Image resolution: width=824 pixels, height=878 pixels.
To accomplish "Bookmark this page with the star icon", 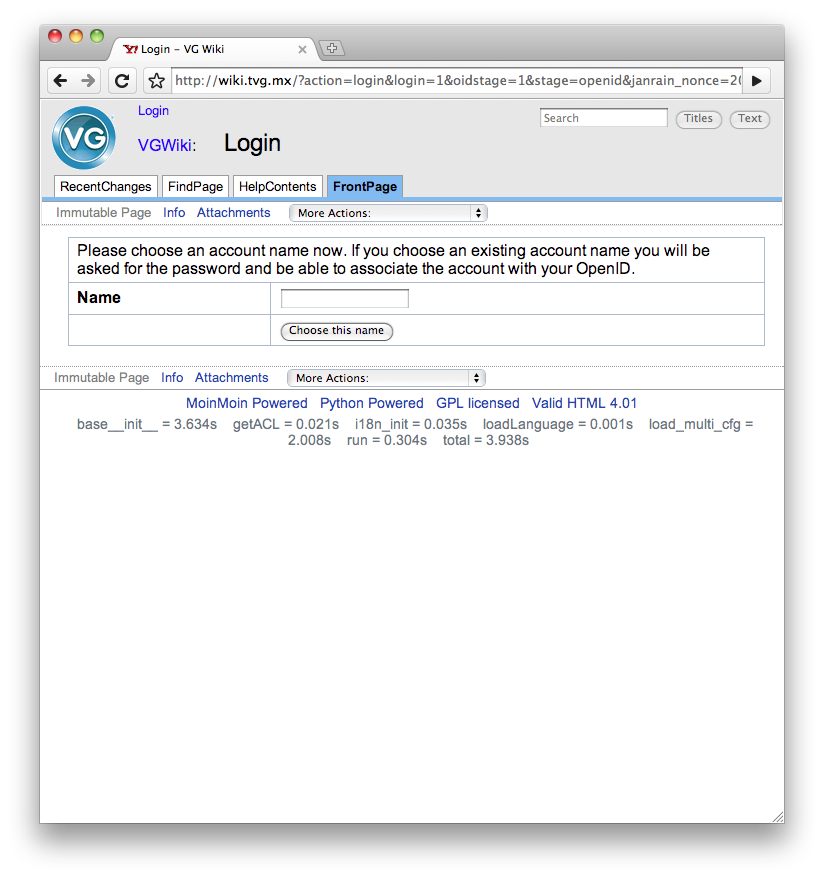I will click(x=157, y=81).
